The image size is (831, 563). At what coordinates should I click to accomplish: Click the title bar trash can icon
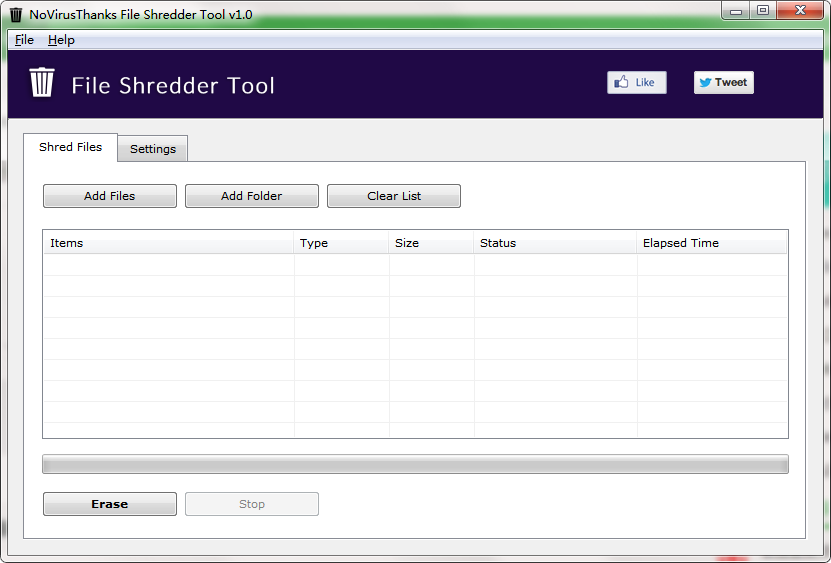(x=16, y=15)
